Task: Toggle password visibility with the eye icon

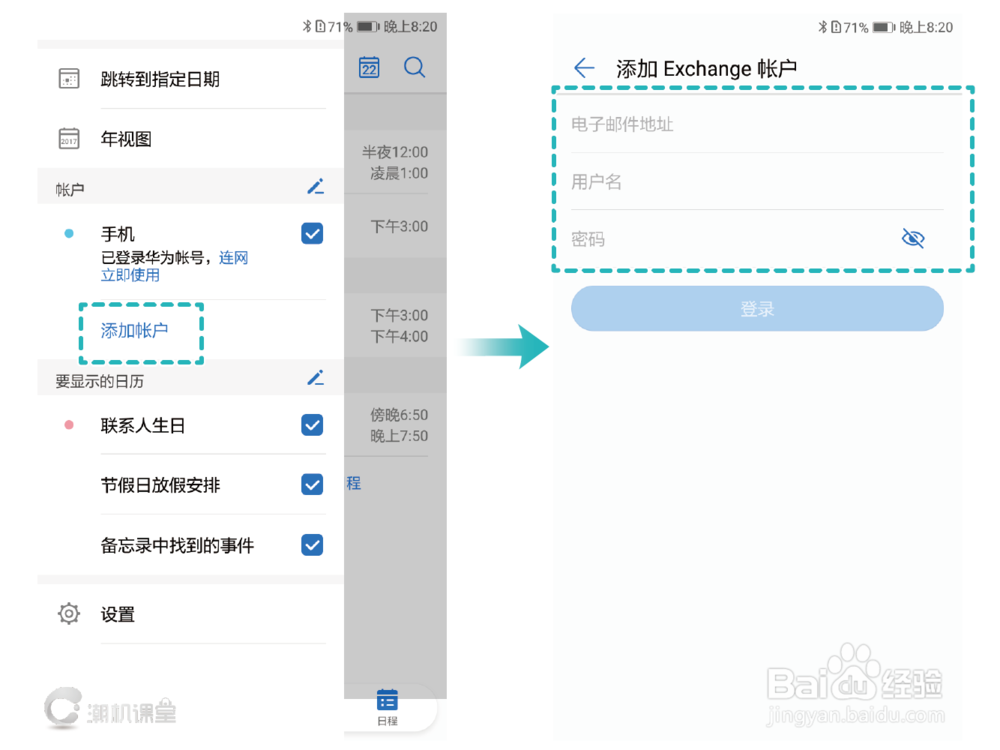Action: coord(912,238)
